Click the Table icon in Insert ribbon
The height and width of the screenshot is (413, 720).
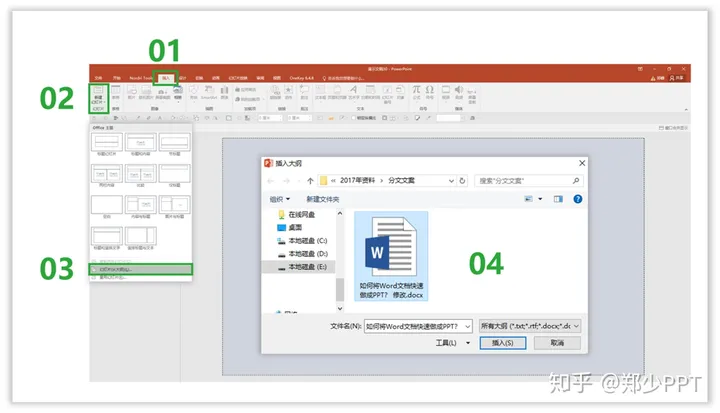tap(116, 92)
